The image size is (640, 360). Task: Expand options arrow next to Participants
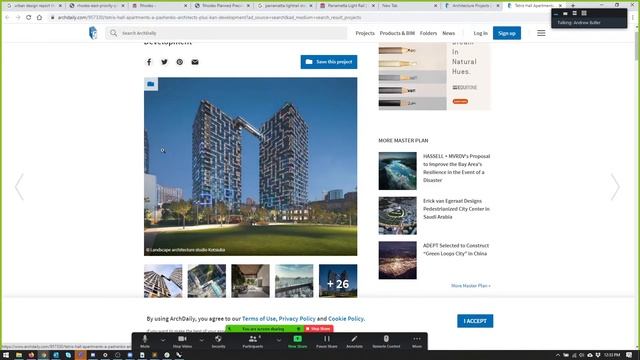tap(278, 340)
